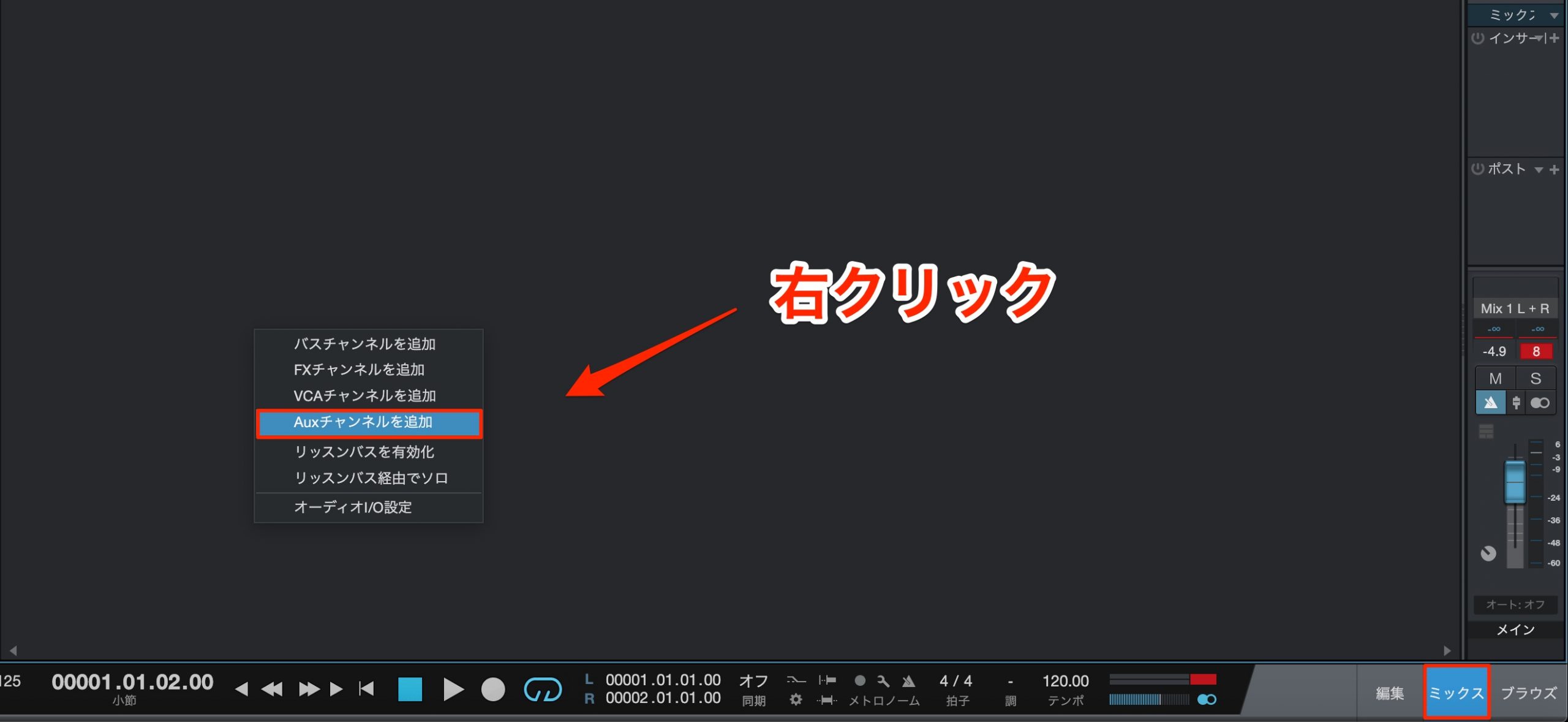
Task: Open the Mix 1 L + R output selector
Action: click(x=1515, y=308)
